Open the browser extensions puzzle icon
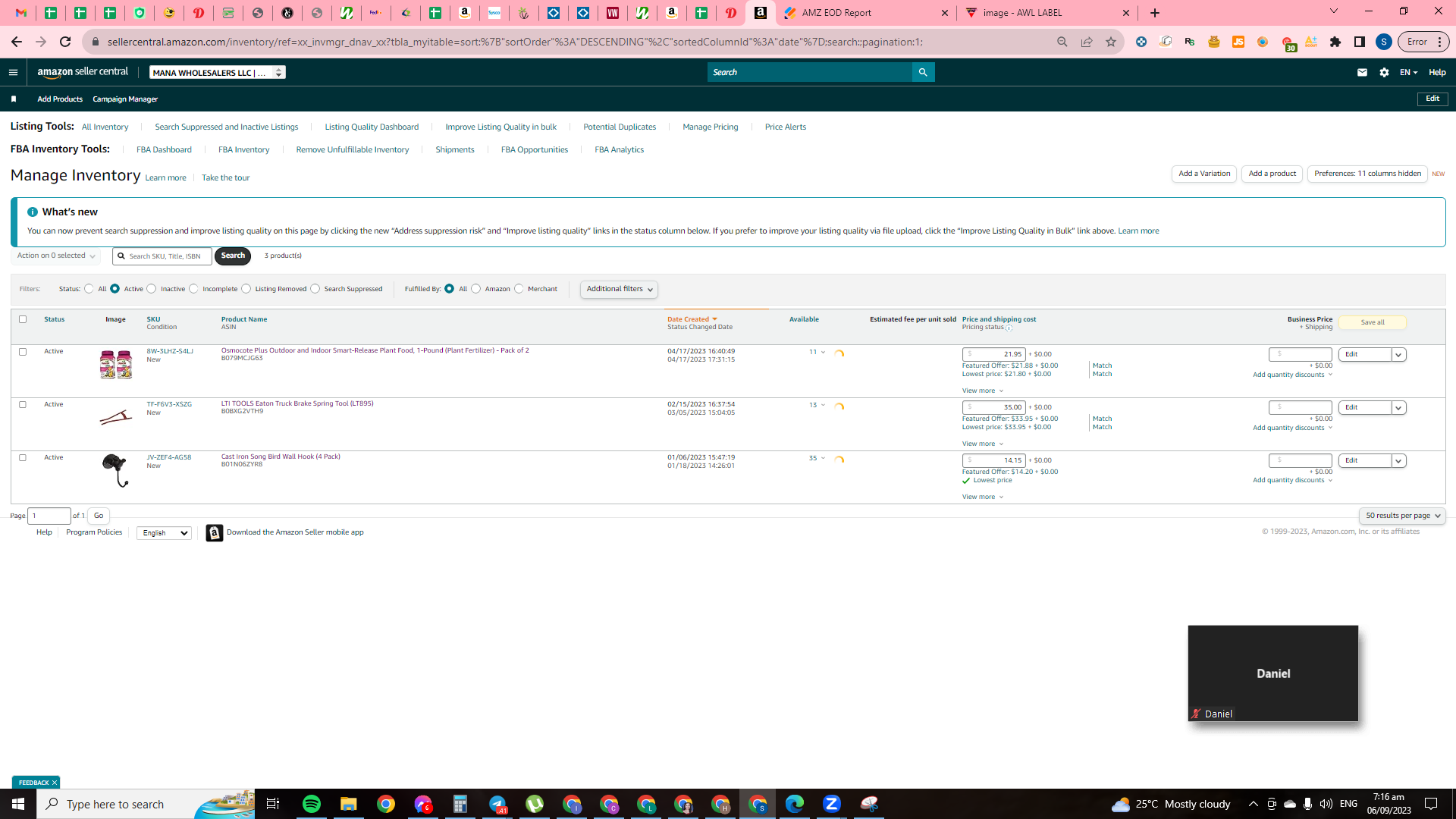1456x819 pixels. 1335,42
